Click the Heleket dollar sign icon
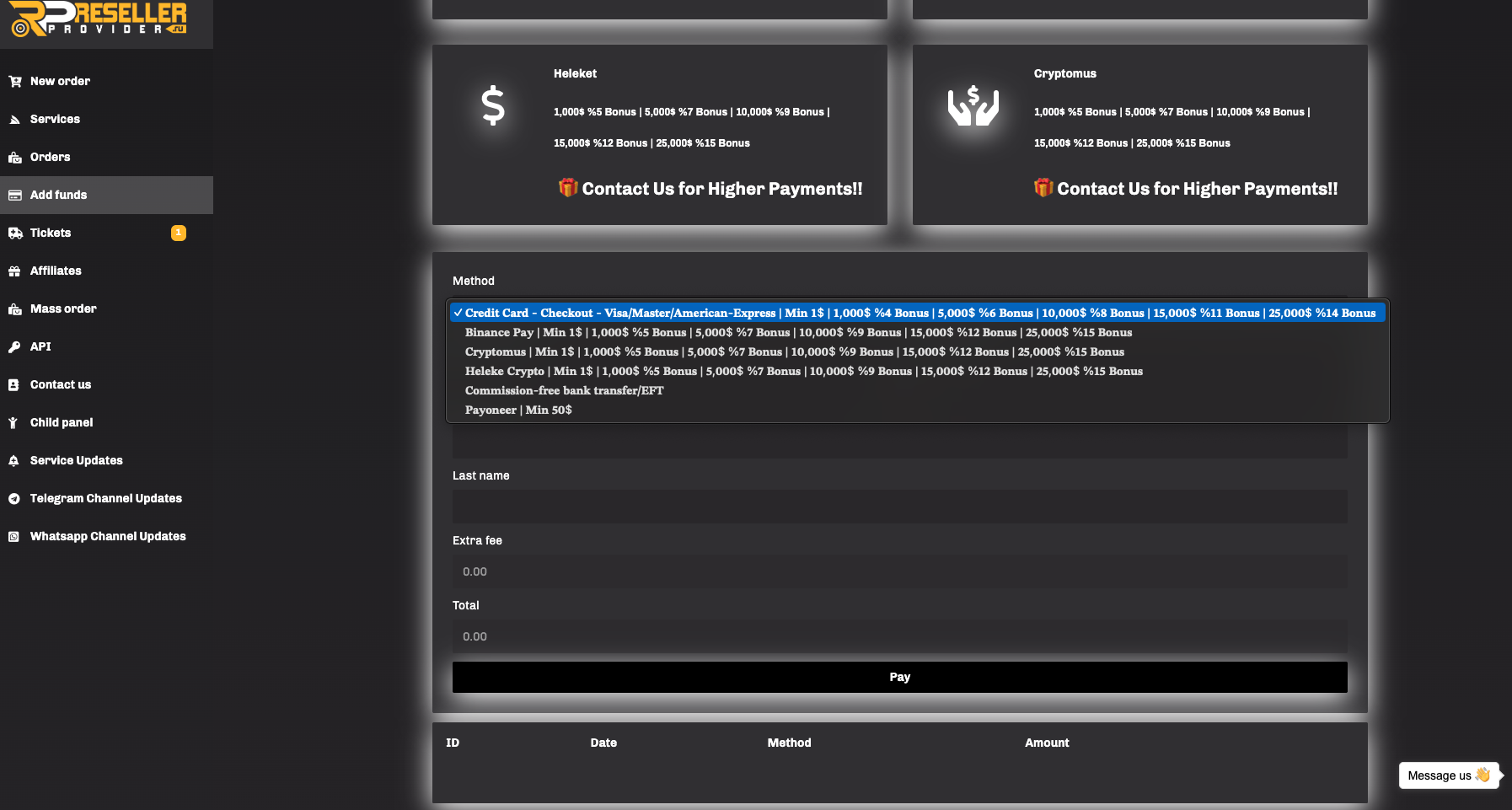1512x810 pixels. tap(492, 106)
